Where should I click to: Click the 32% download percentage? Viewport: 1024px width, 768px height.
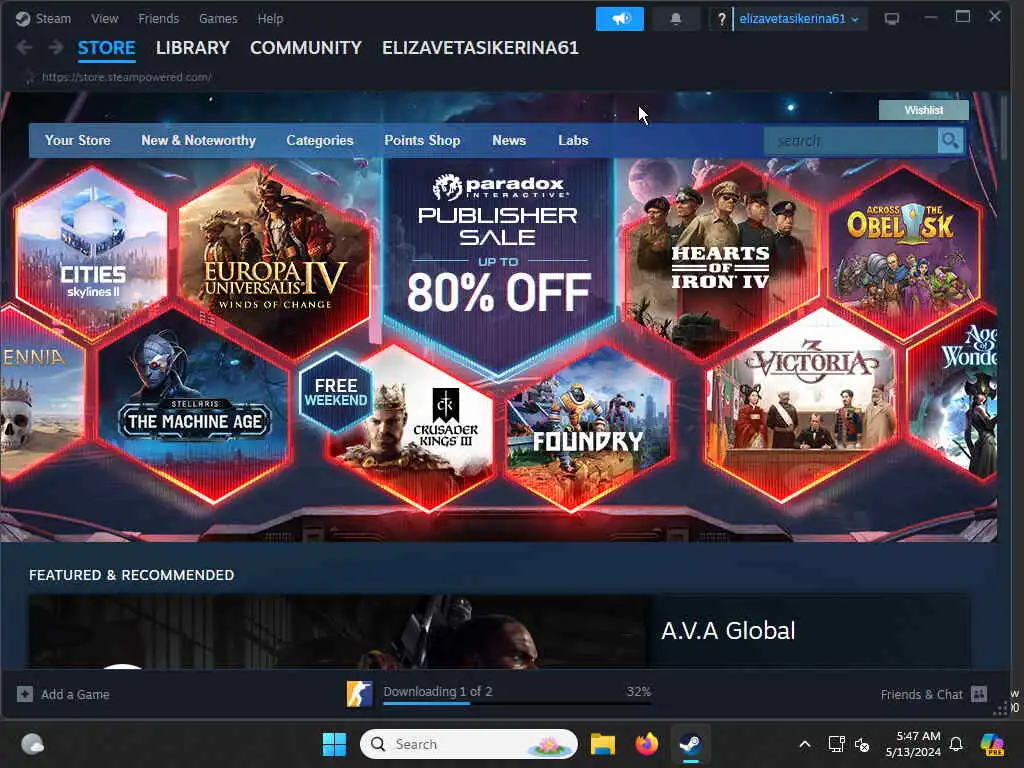pos(638,691)
